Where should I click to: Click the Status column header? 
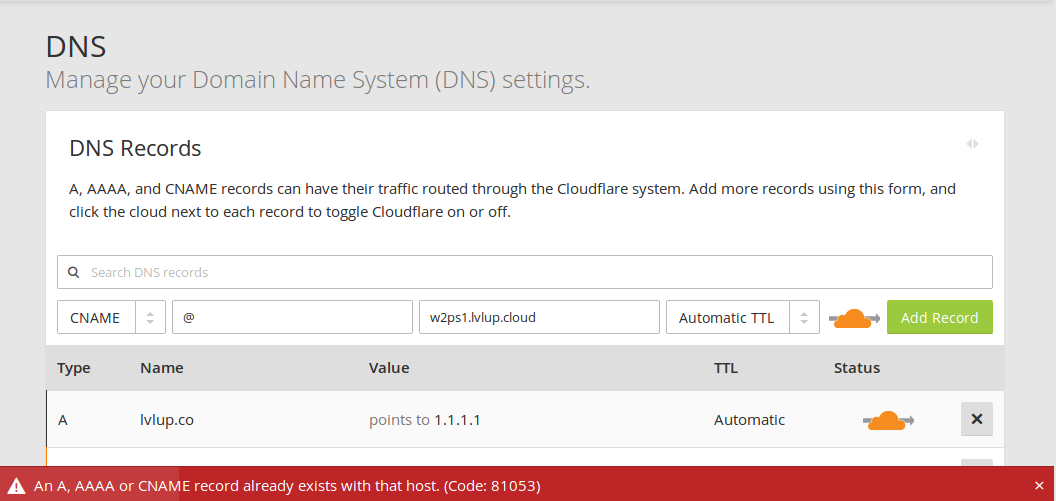point(856,368)
